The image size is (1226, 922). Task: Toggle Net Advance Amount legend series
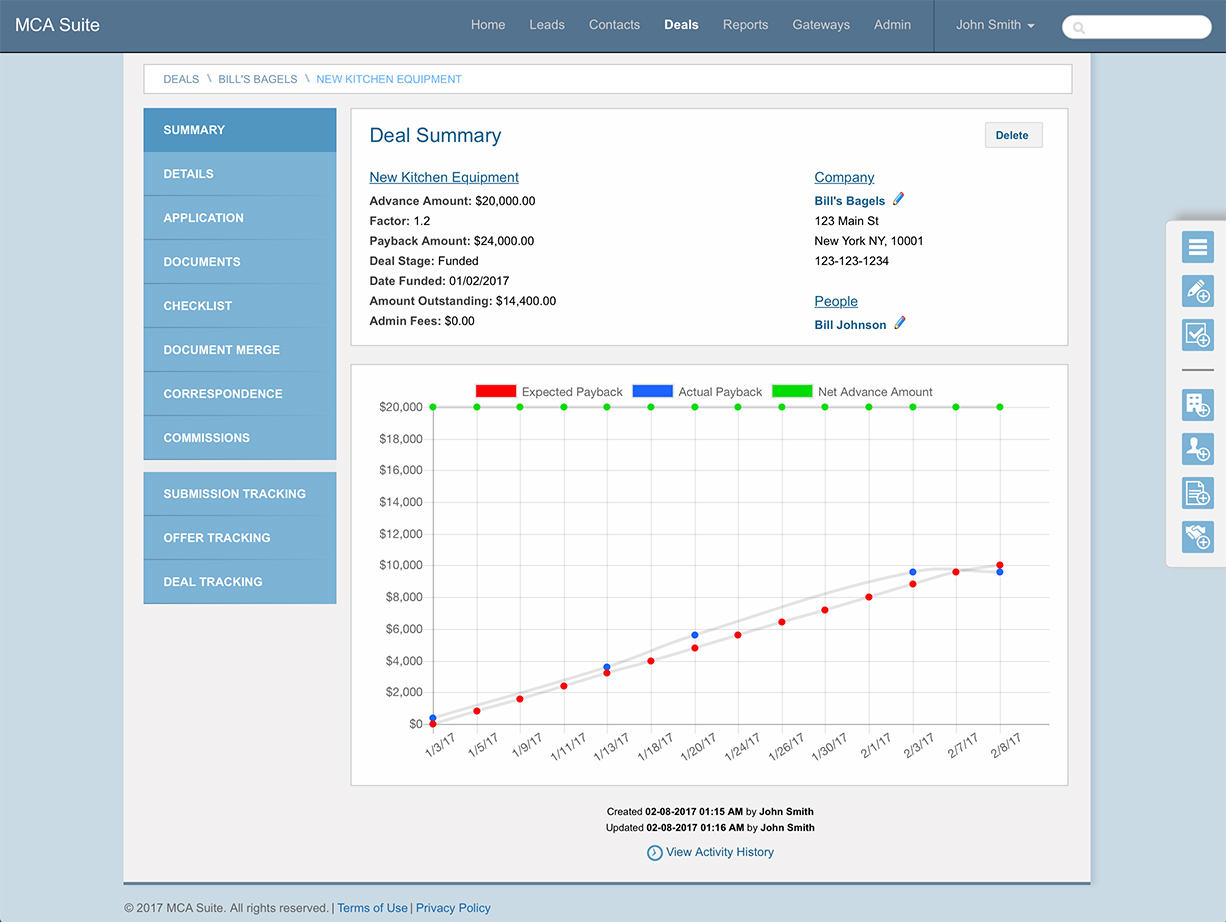[x=852, y=392]
